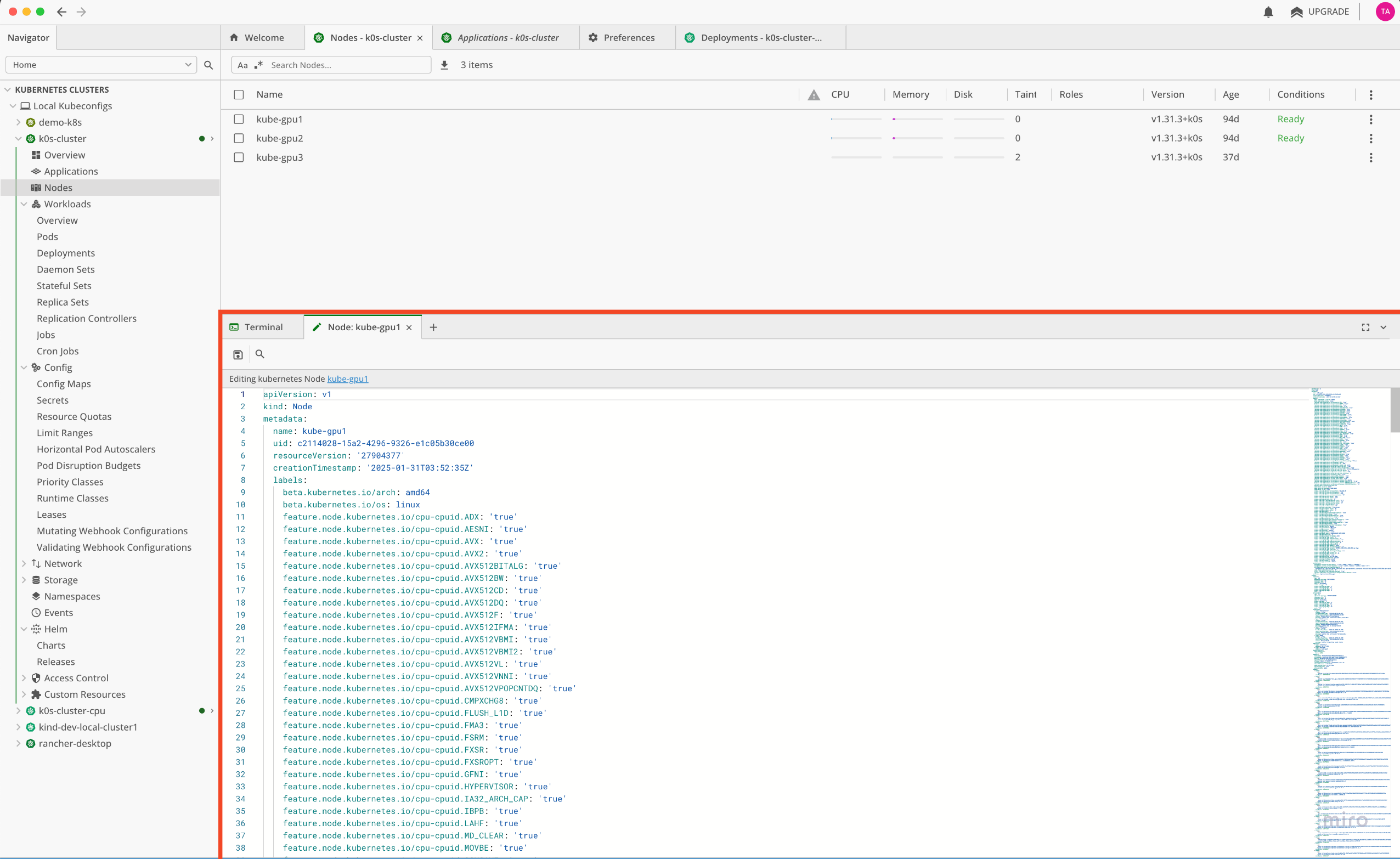Open the Home dropdown in Navigator
This screenshot has width=1400, height=859.
101,64
